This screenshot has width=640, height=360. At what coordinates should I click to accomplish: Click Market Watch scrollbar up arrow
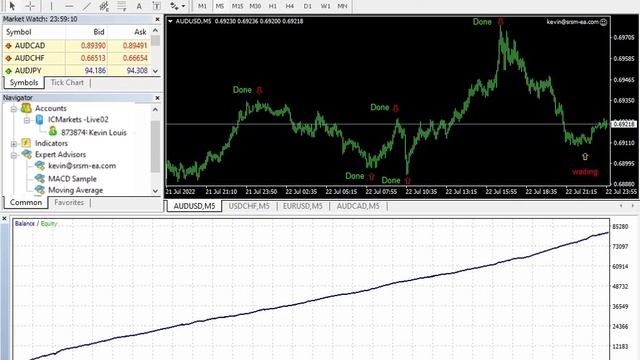tap(156, 31)
